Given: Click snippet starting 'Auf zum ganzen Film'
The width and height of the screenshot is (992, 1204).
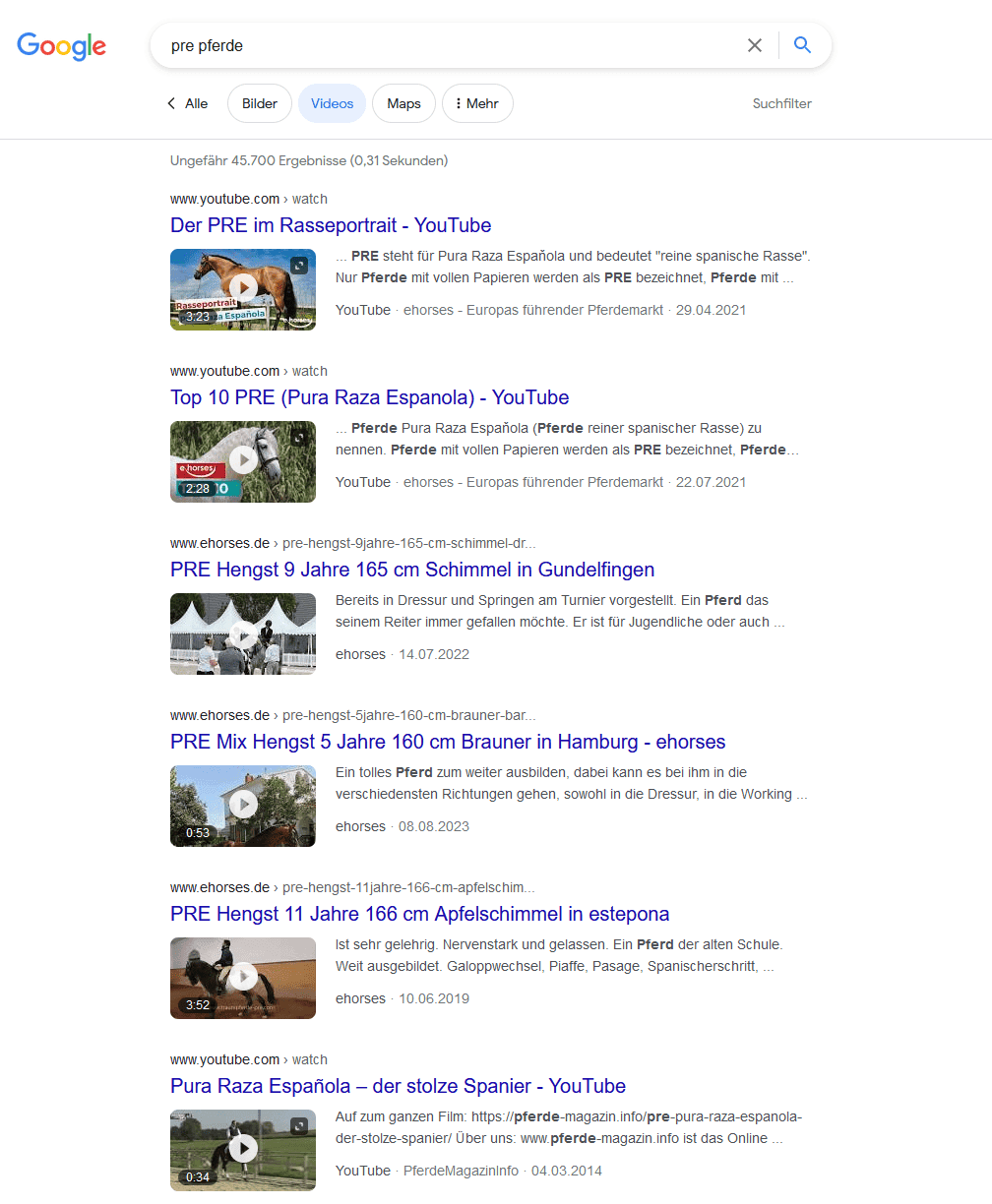Looking at the screenshot, I should pos(569,1127).
